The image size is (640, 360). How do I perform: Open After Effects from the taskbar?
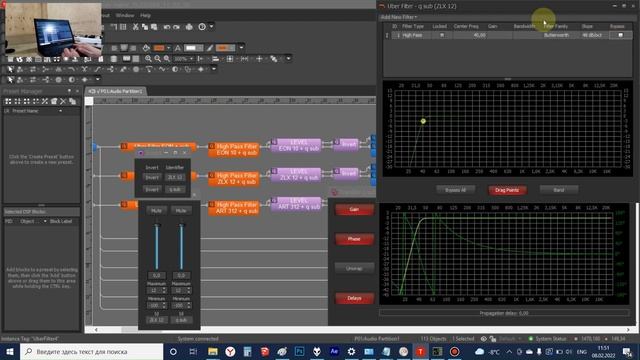[334, 351]
